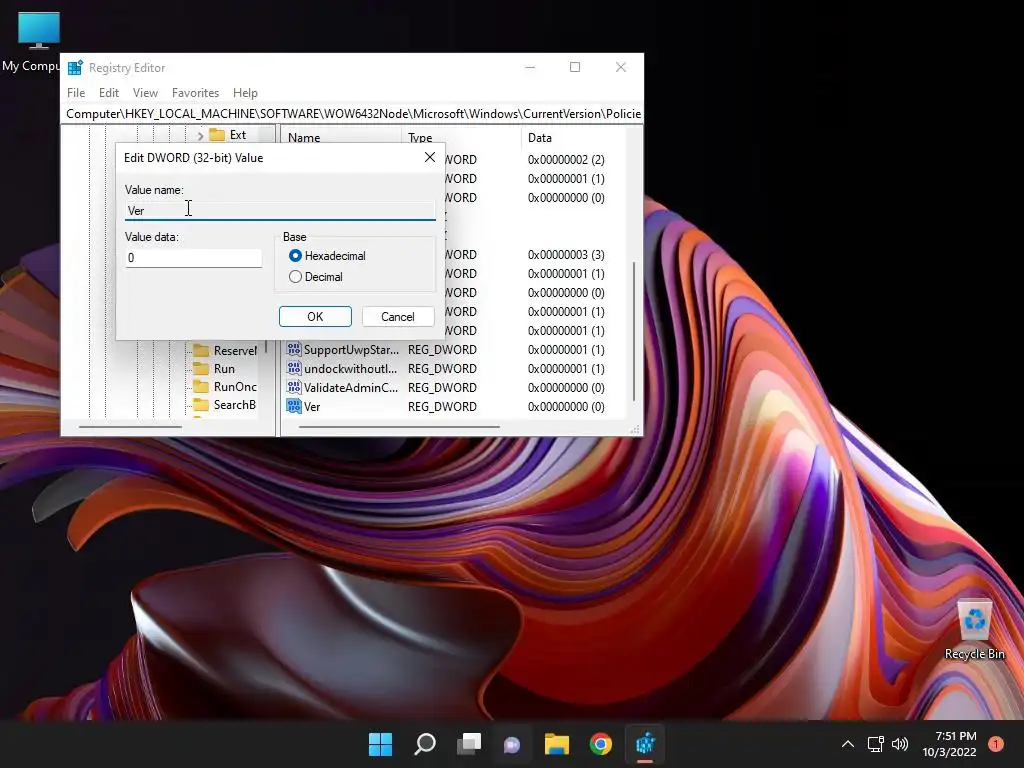1024x768 pixels.
Task: Select the undockwithoutl... value name
Action: [350, 369]
